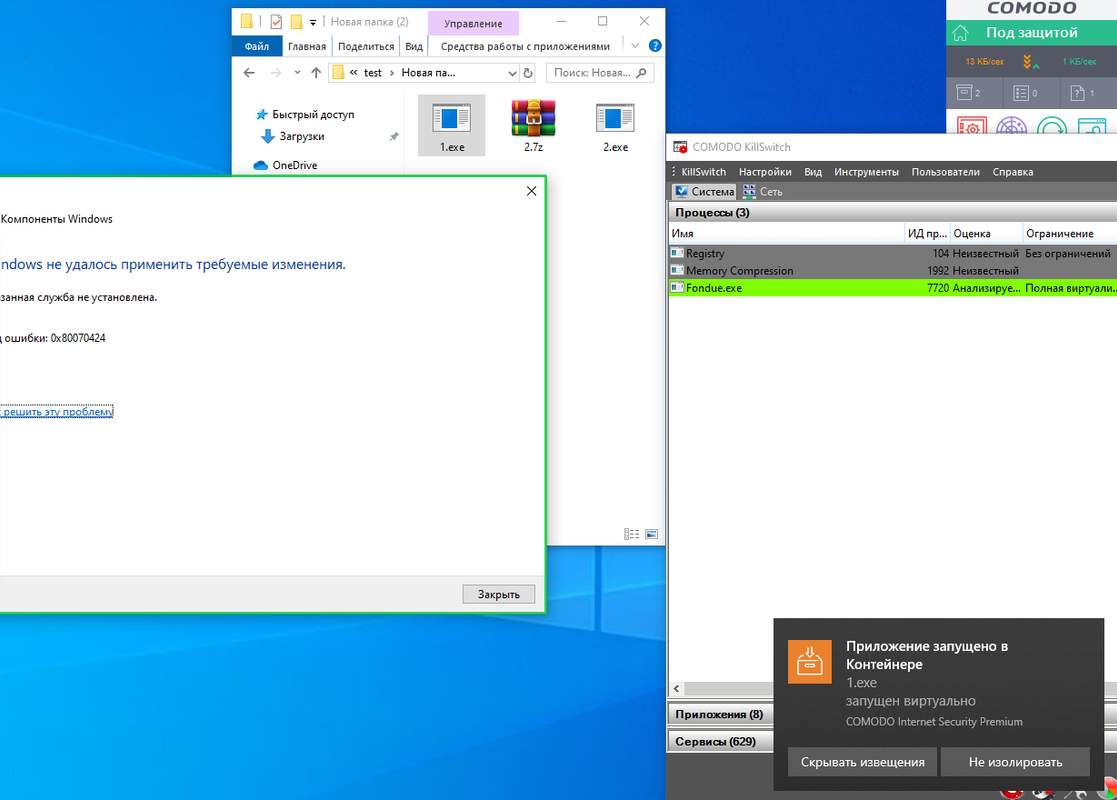The image size is (1117, 800).
Task: Sort processes by the Ограничение column header
Action: (x=1069, y=233)
